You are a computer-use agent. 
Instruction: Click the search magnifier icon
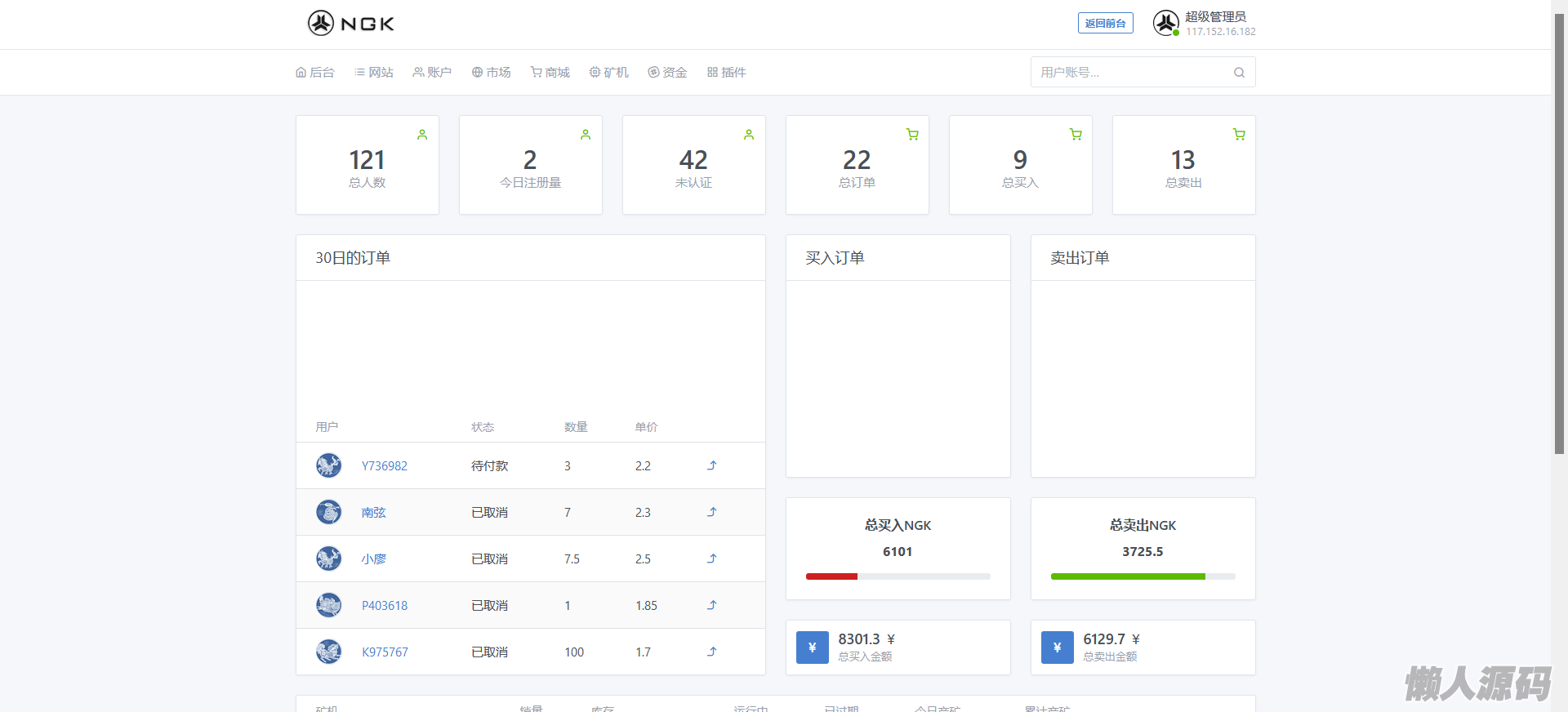pos(1239,73)
